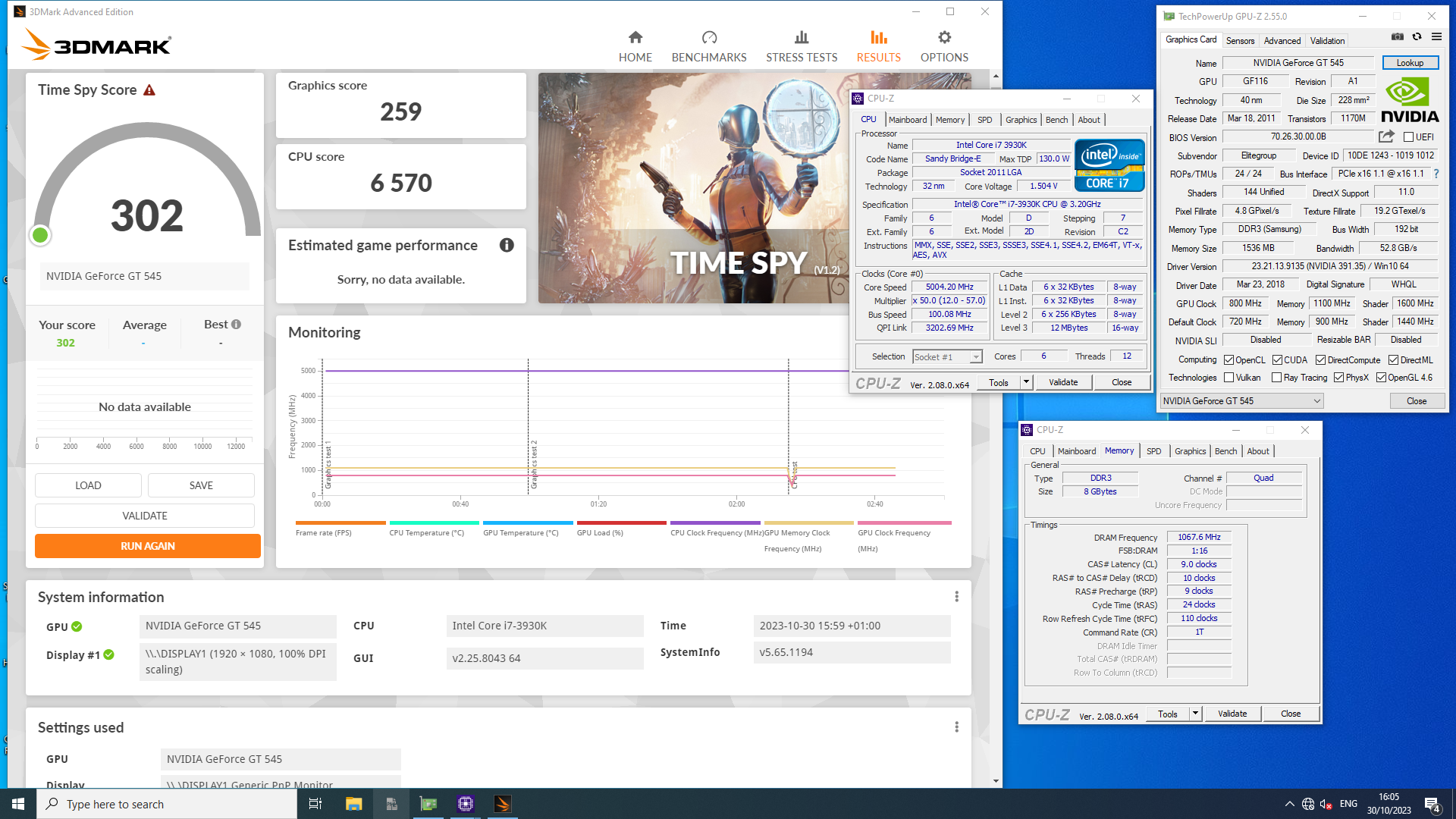Image resolution: width=1456 pixels, height=819 pixels.
Task: Click the SAVE button in 3DMark
Action: 201,485
